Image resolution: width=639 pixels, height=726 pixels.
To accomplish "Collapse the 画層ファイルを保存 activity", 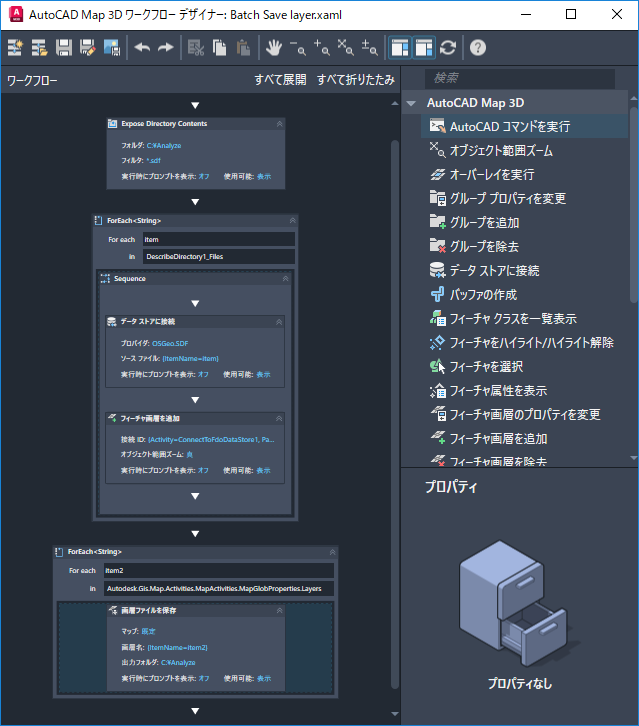I will [x=279, y=611].
